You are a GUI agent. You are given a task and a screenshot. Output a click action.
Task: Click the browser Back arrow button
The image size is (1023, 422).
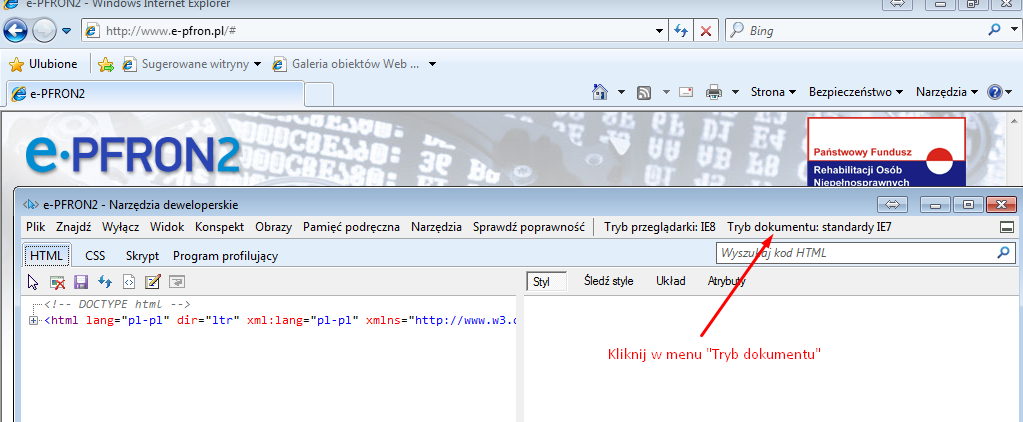click(15, 30)
